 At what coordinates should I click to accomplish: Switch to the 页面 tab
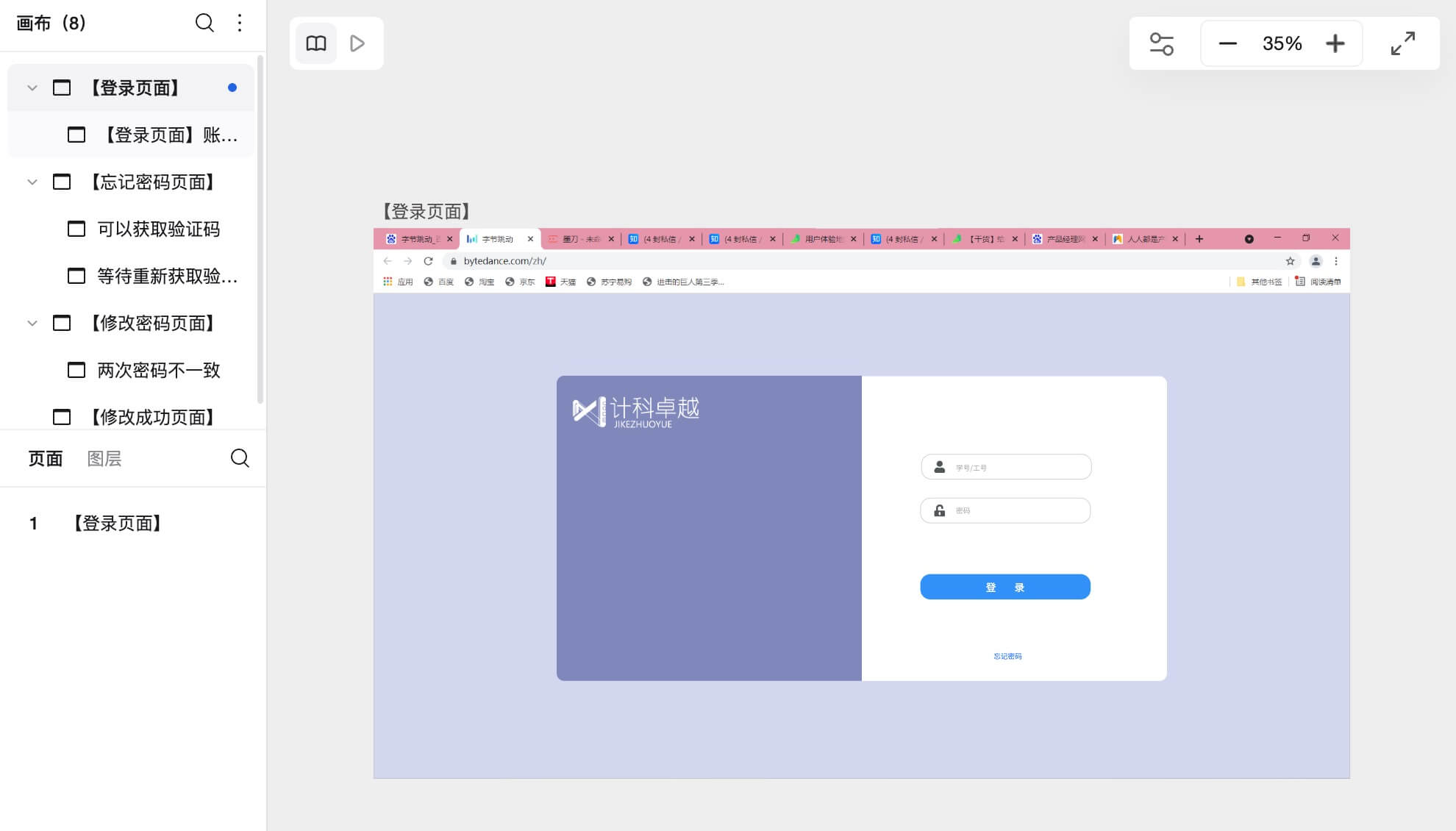pos(45,458)
